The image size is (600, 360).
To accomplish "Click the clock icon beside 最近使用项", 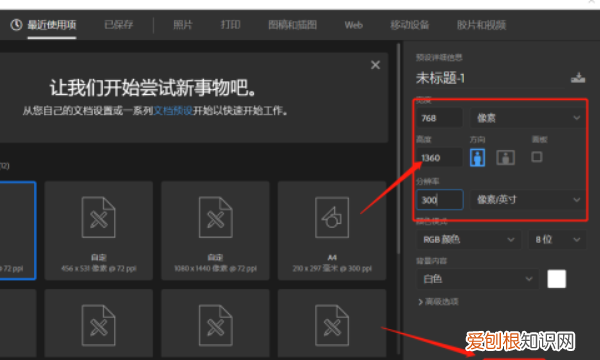I will click(x=16, y=25).
